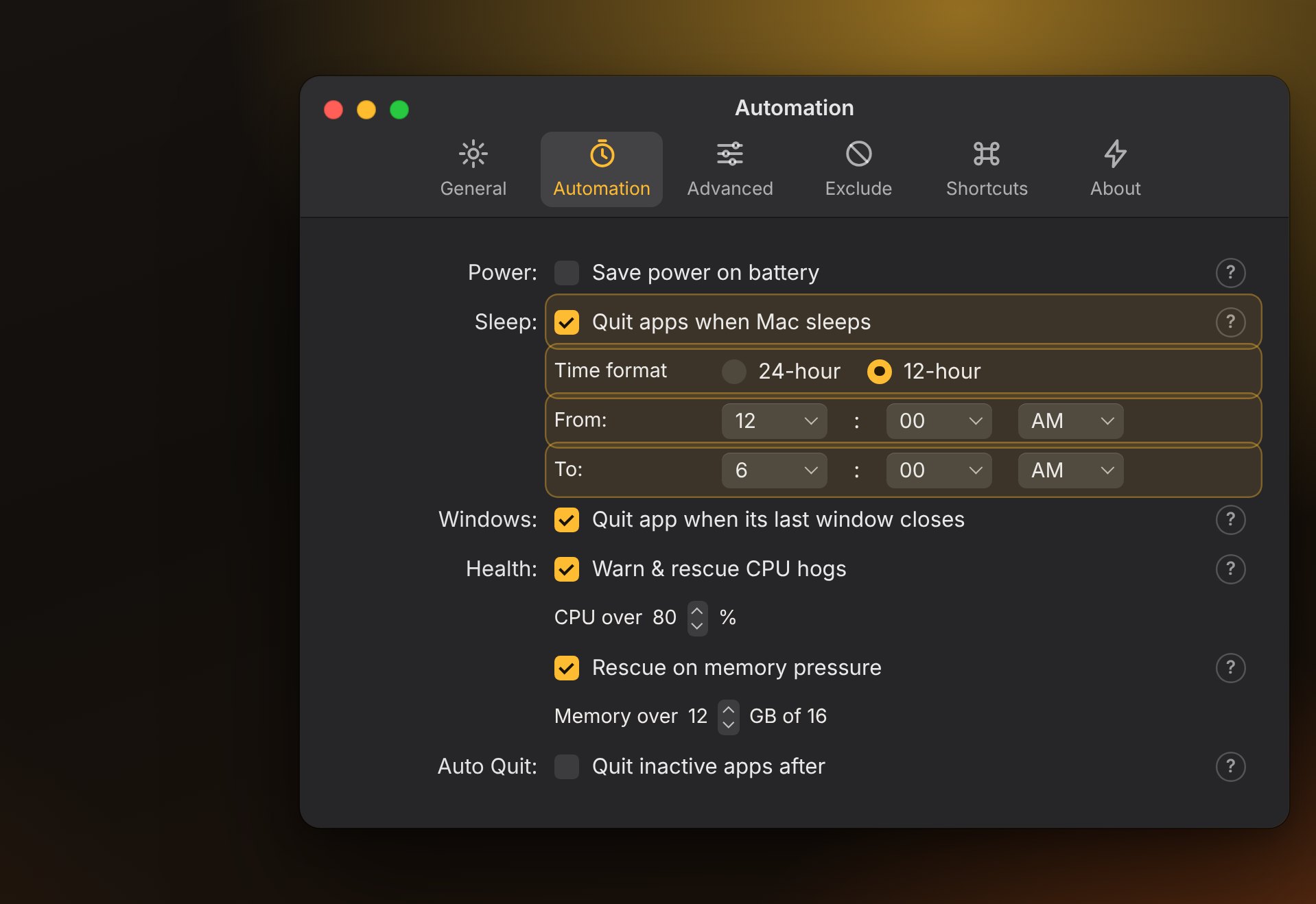Open the From AM/PM dropdown
The height and width of the screenshot is (904, 1316).
tap(1070, 420)
